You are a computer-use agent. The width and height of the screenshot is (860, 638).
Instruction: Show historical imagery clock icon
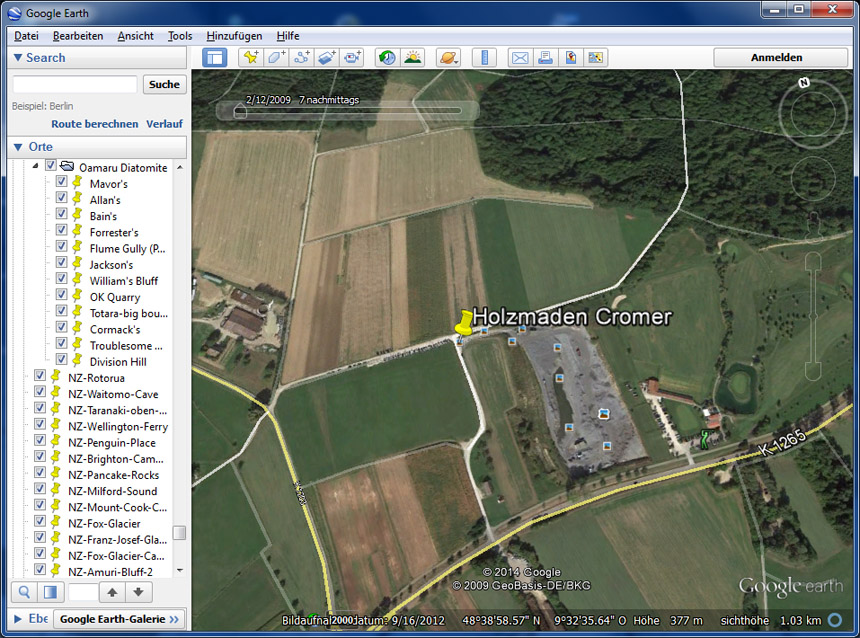coord(387,58)
